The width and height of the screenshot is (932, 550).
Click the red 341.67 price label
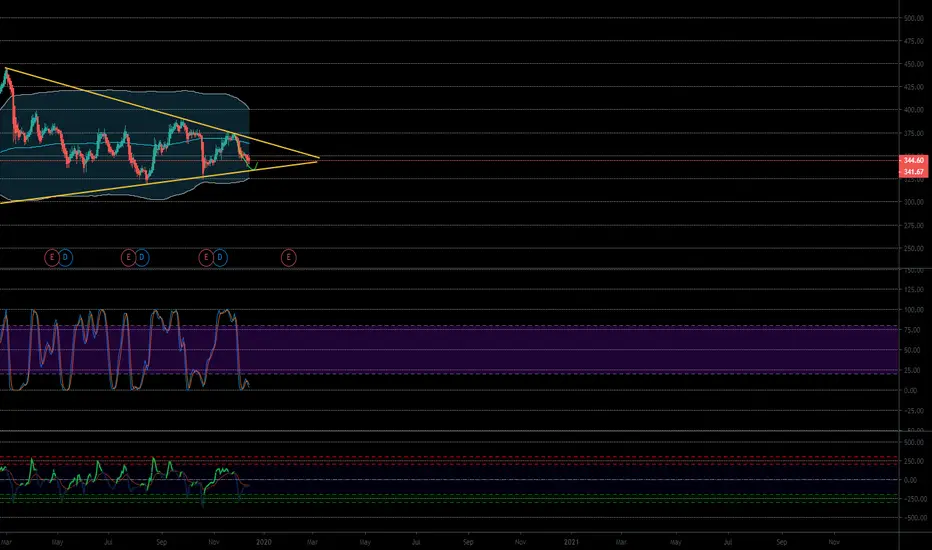click(914, 172)
